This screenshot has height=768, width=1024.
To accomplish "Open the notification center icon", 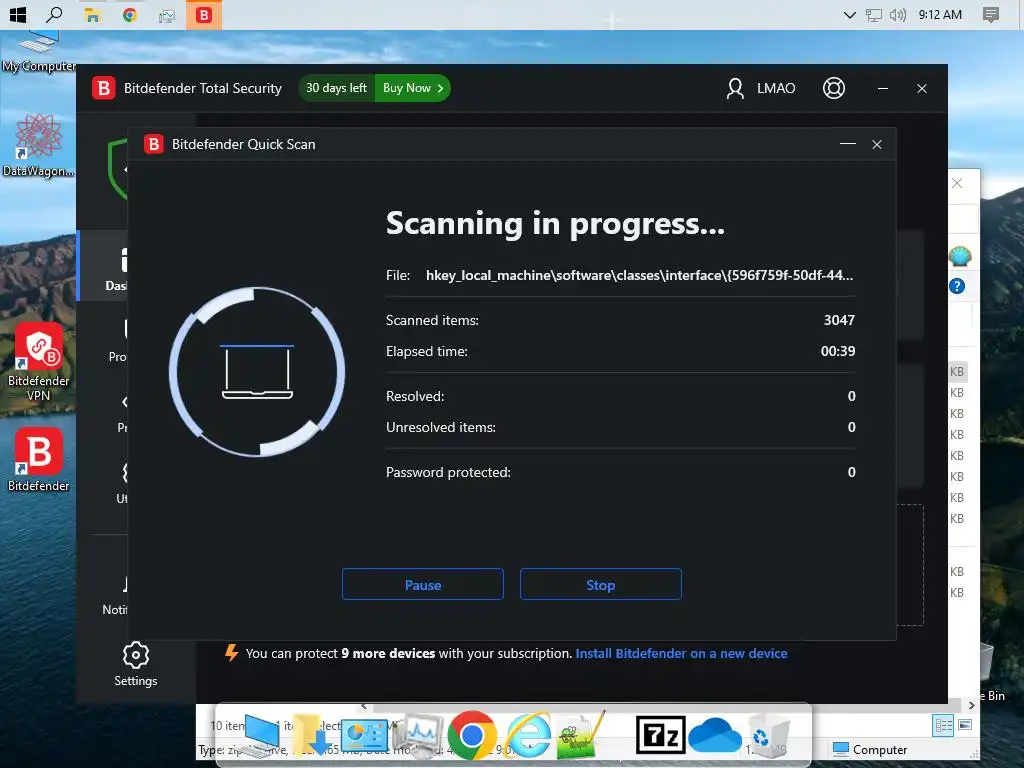I will click(991, 14).
